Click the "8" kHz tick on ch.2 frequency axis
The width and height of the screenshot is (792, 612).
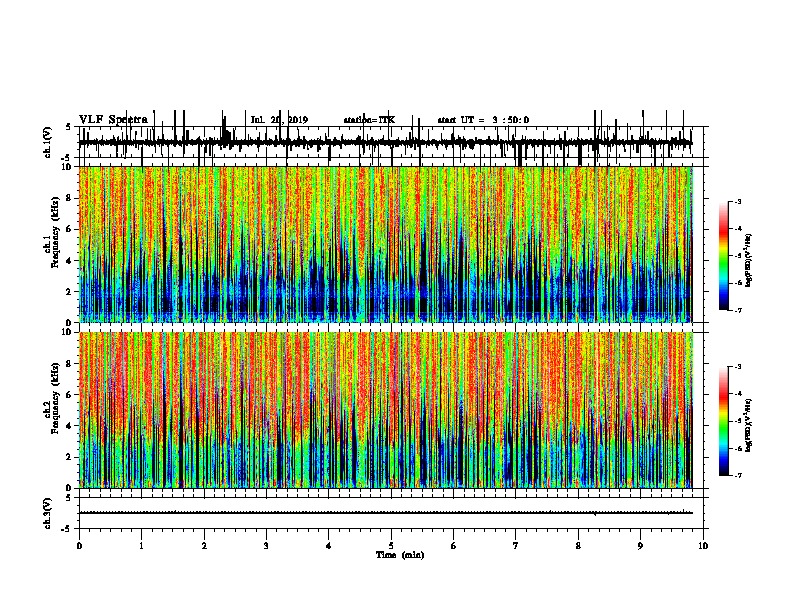tap(70, 364)
